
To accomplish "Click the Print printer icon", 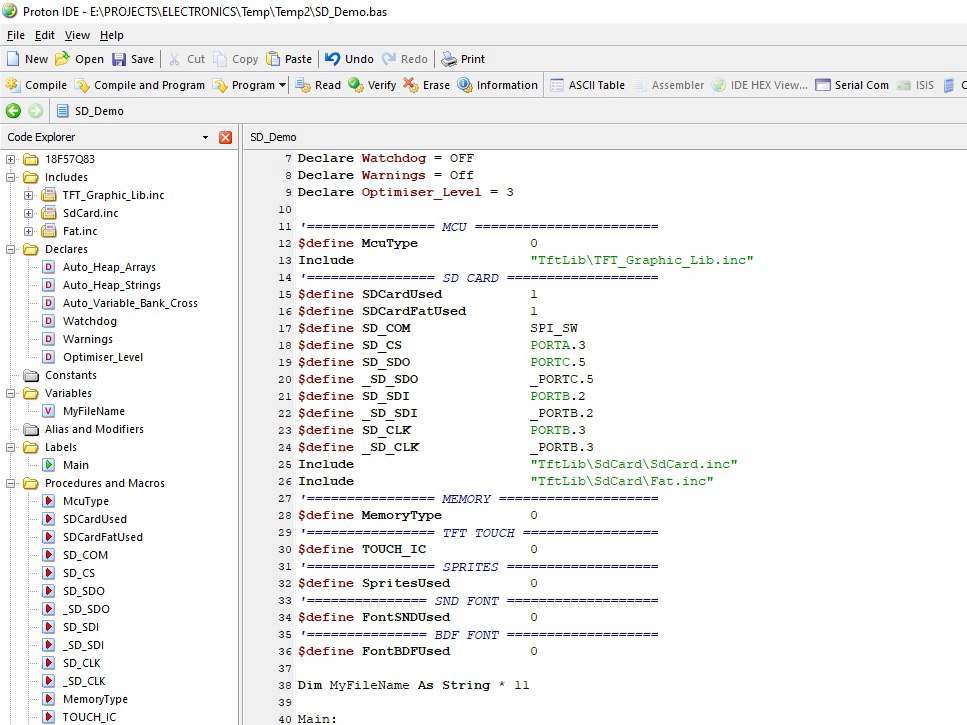I will pos(449,59).
